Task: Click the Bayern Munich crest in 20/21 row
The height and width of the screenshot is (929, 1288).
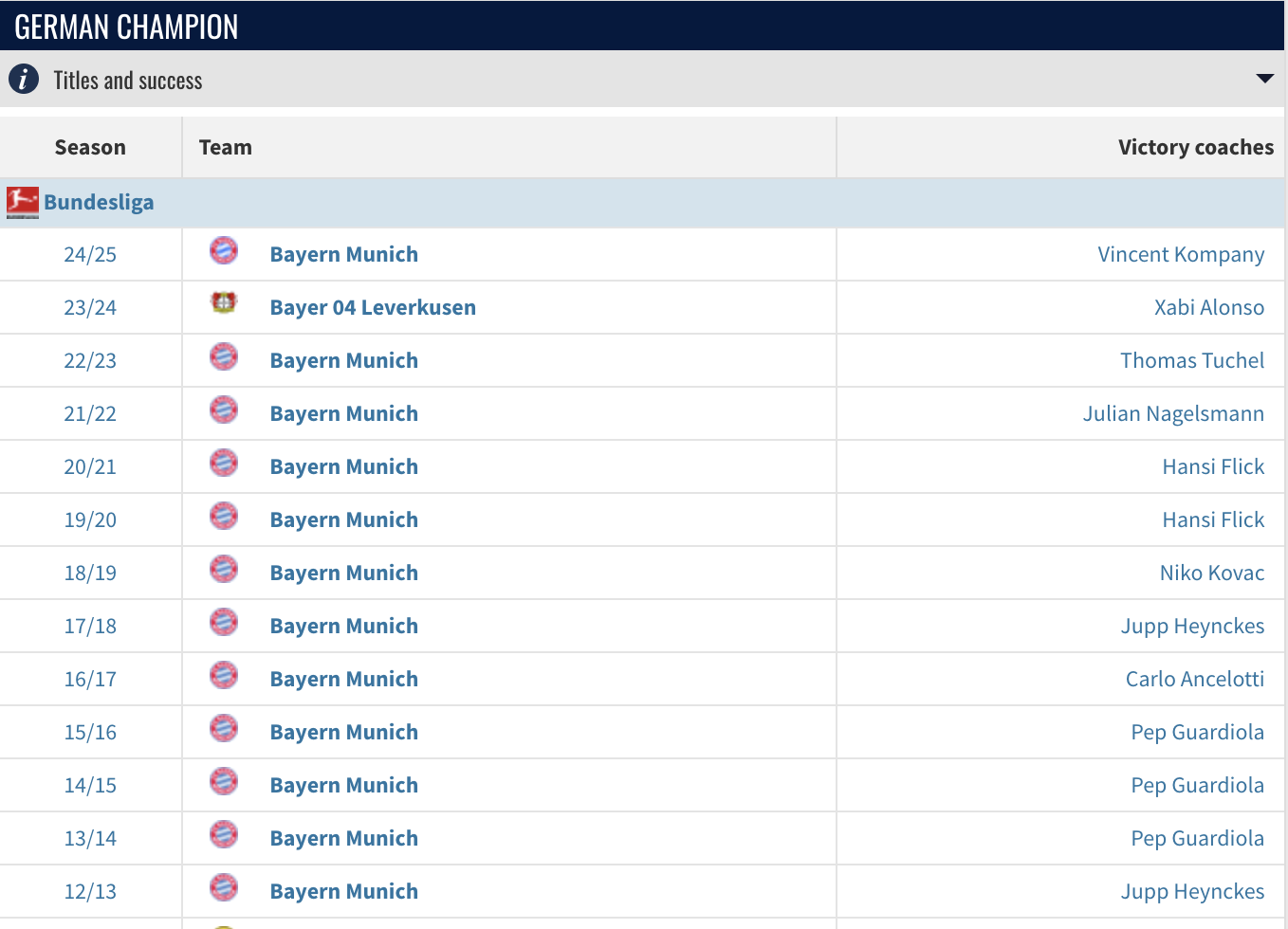Action: tap(224, 463)
